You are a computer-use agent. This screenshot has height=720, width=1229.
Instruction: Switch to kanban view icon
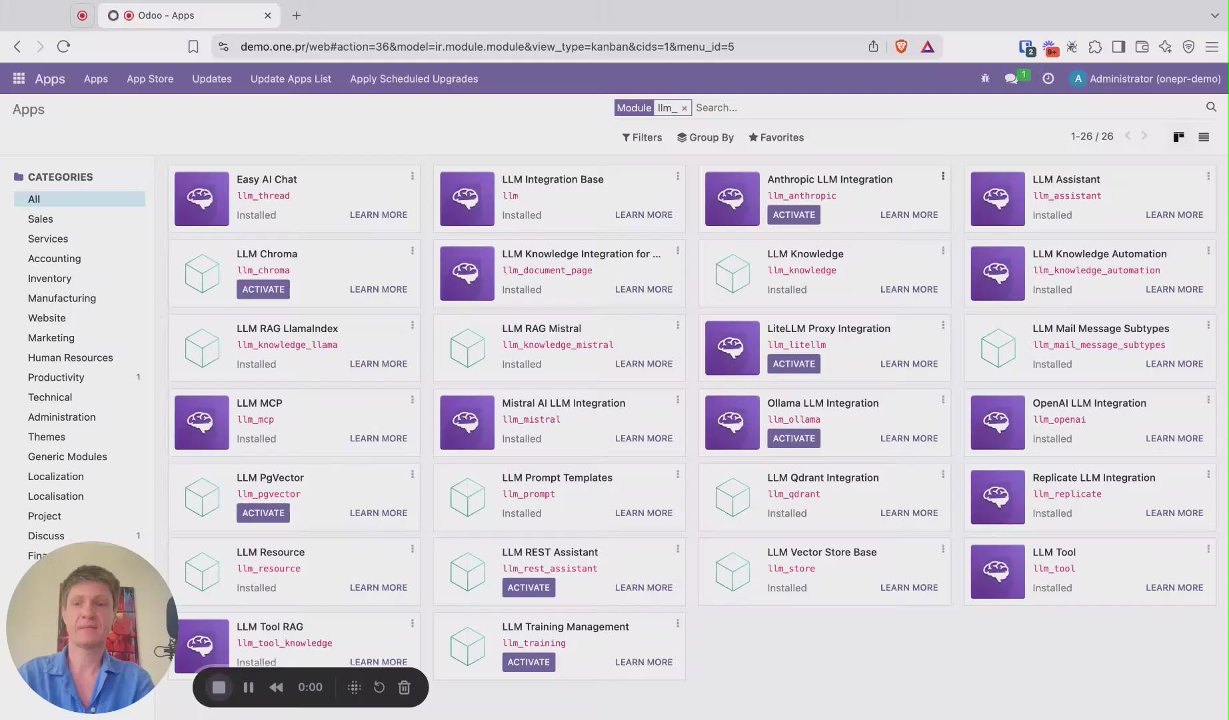pyautogui.click(x=1179, y=137)
